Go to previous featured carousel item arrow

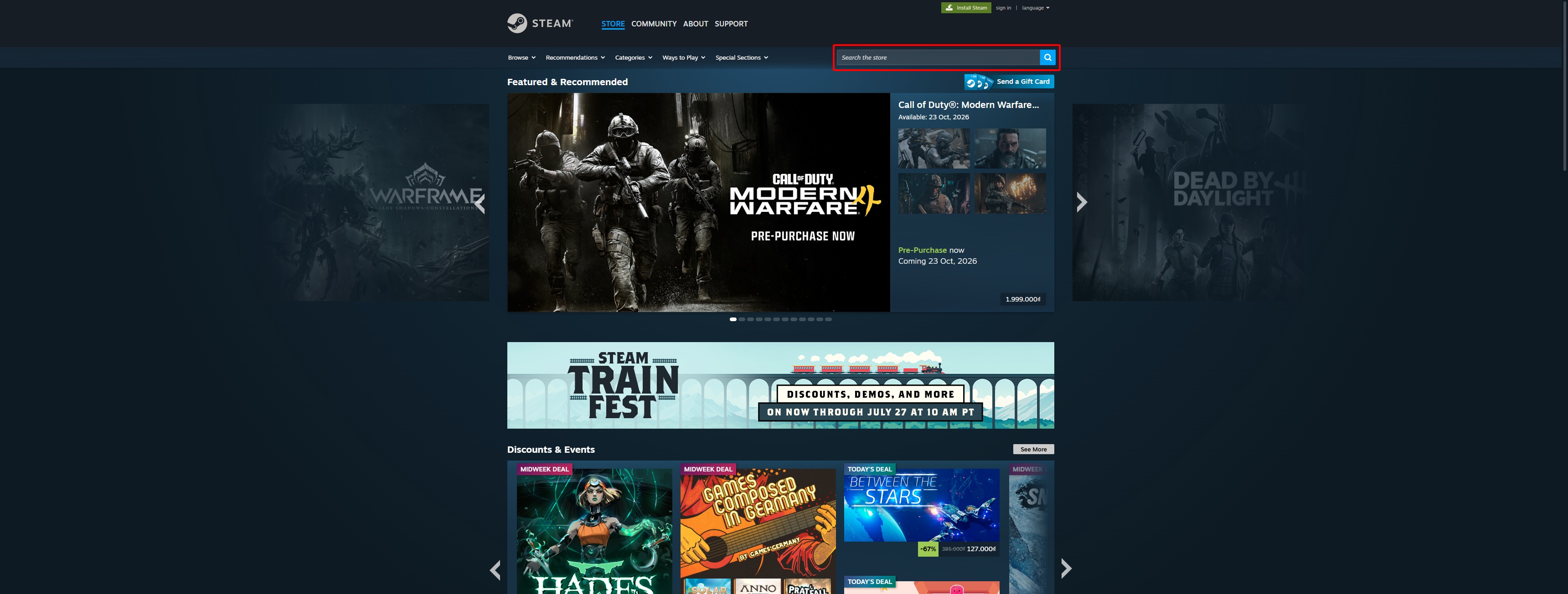pos(480,203)
